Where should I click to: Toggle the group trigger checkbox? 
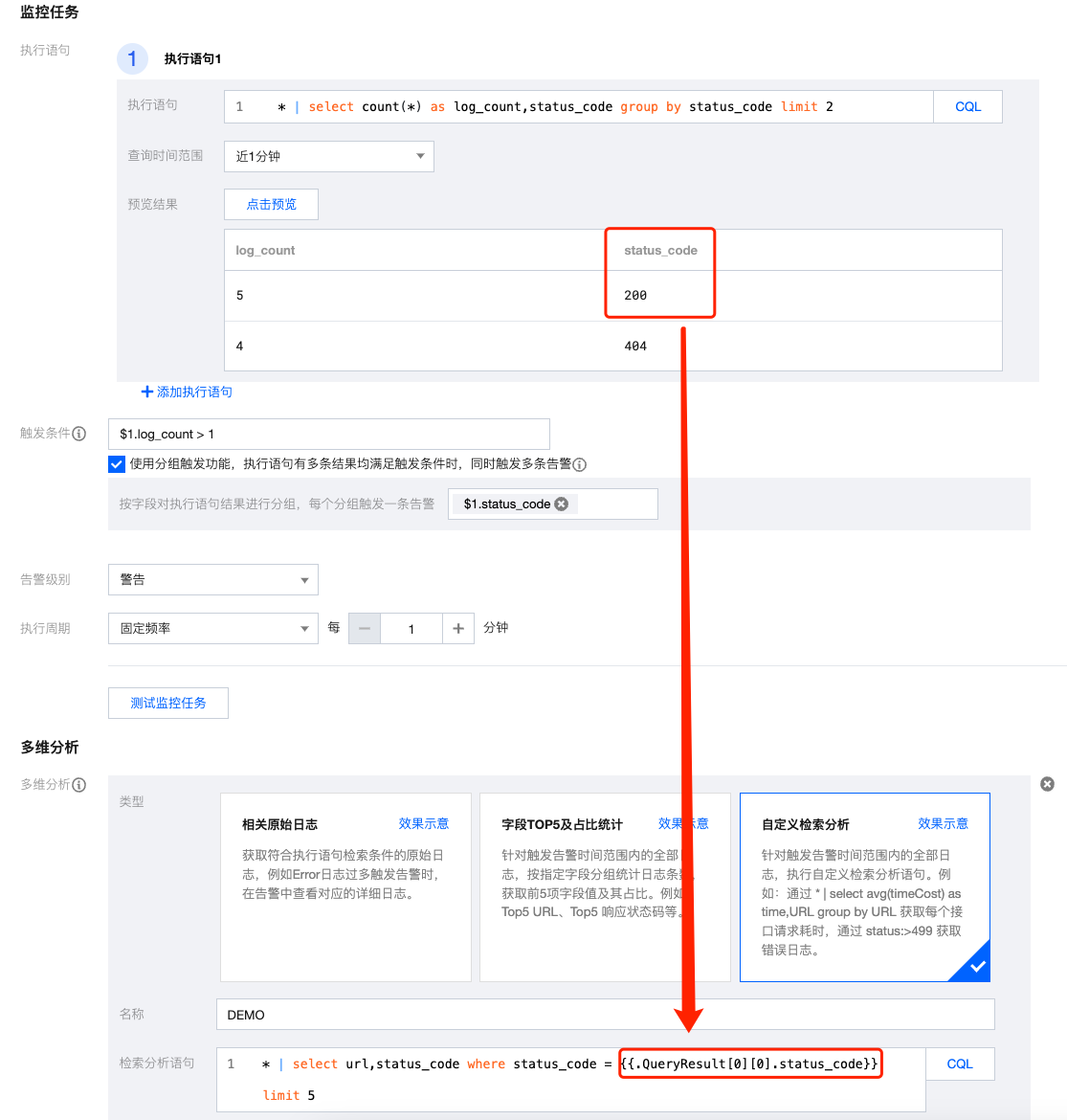point(117,464)
